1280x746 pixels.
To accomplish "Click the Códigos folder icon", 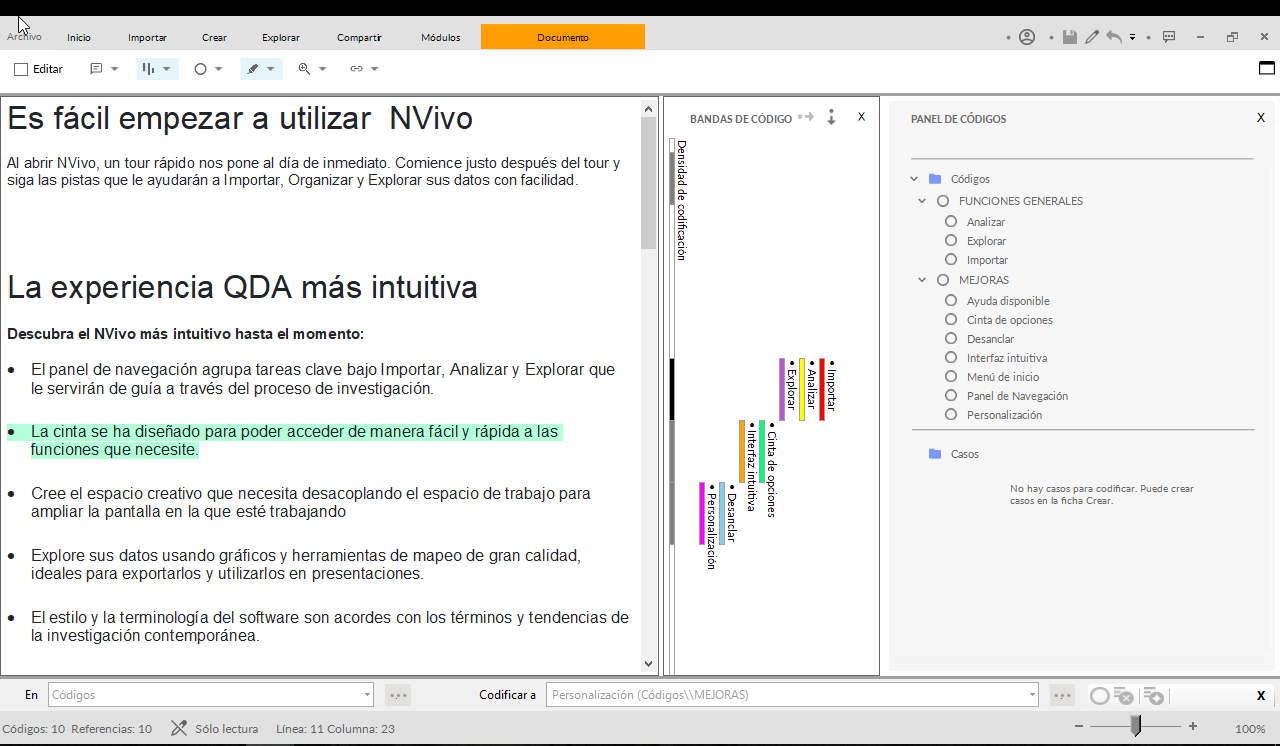I will (x=935, y=179).
